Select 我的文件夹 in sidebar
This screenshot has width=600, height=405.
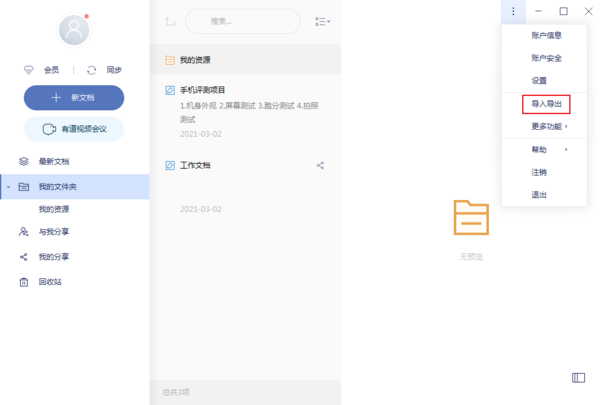click(x=75, y=187)
